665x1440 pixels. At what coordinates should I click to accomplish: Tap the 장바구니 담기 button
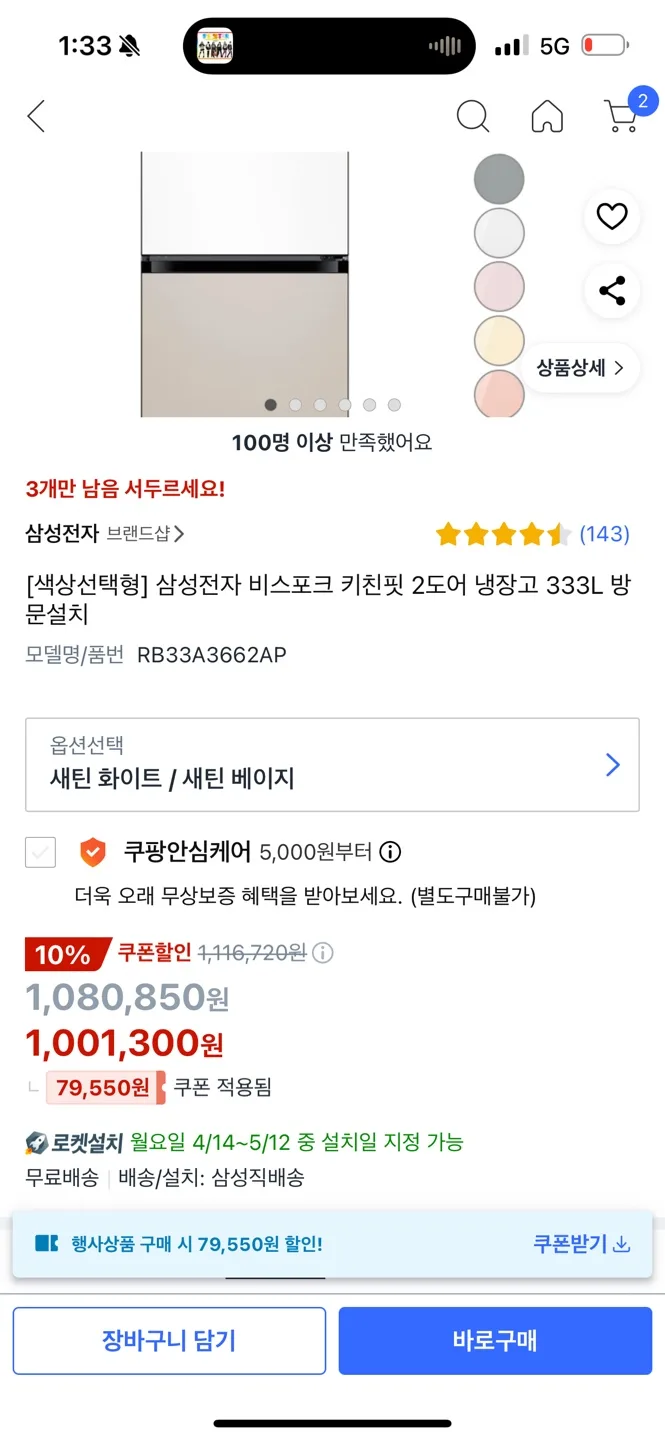[169, 1340]
